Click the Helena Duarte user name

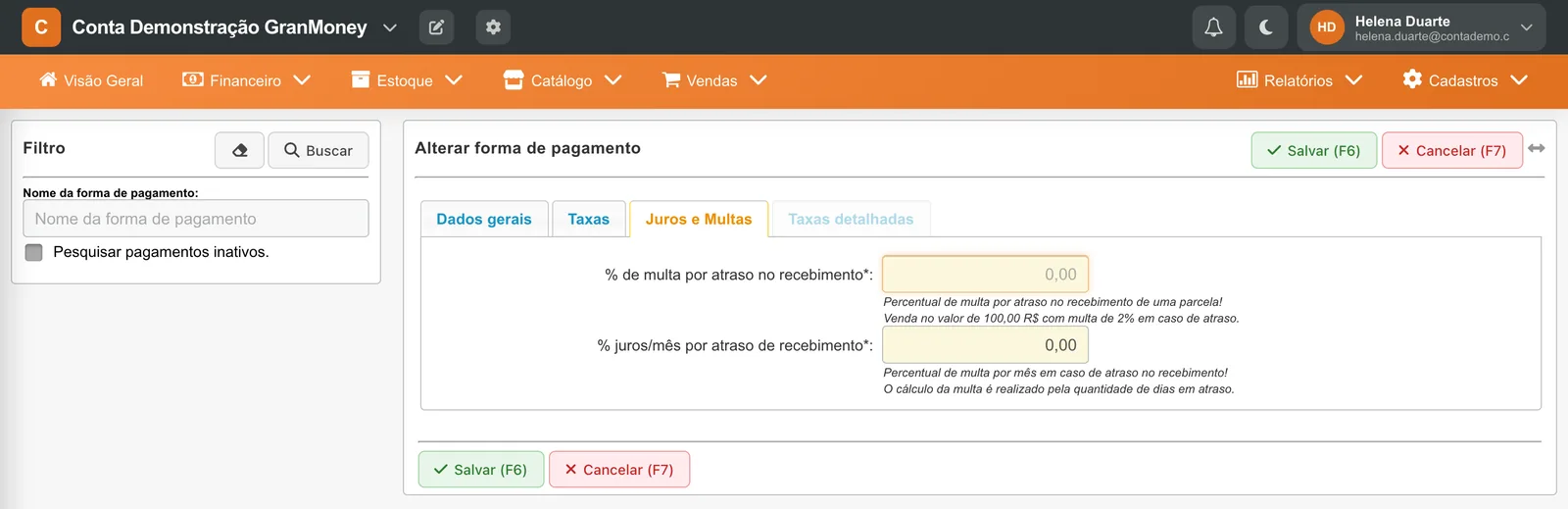coord(1402,21)
